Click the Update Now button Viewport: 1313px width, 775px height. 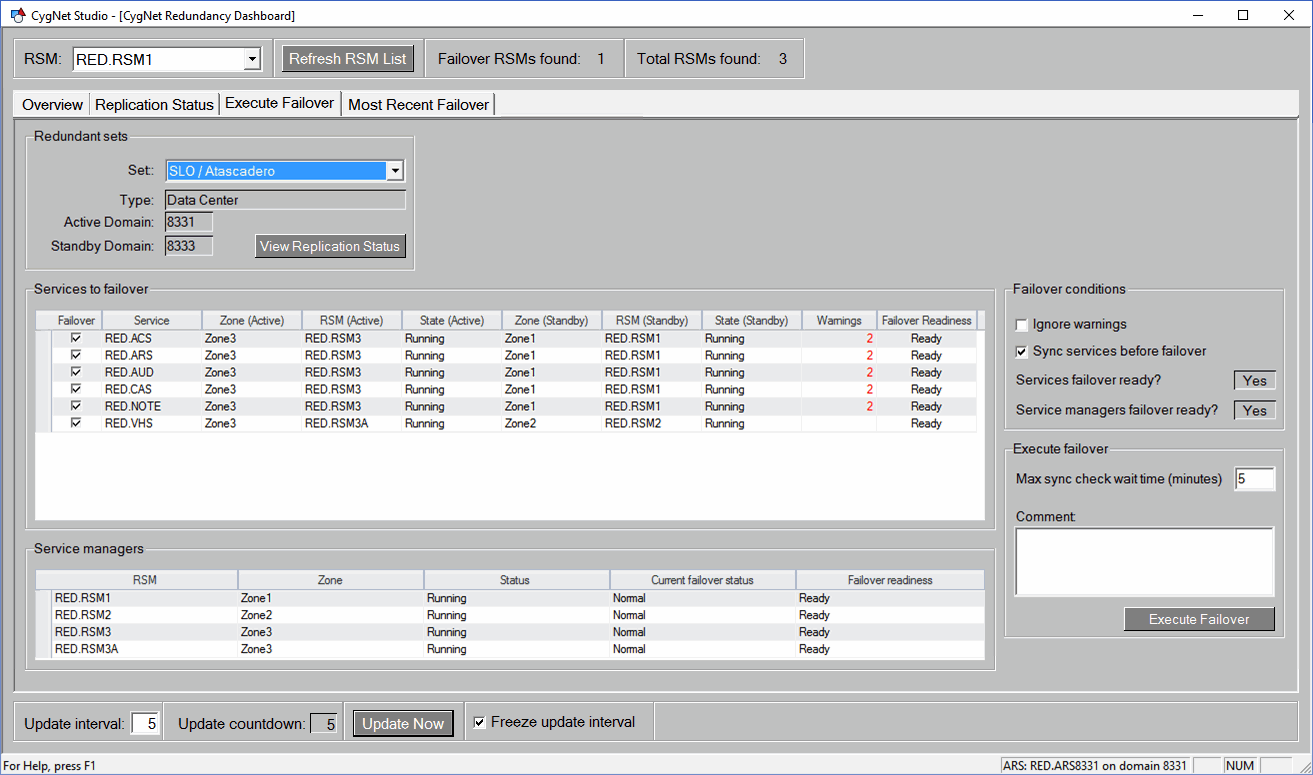click(x=403, y=724)
